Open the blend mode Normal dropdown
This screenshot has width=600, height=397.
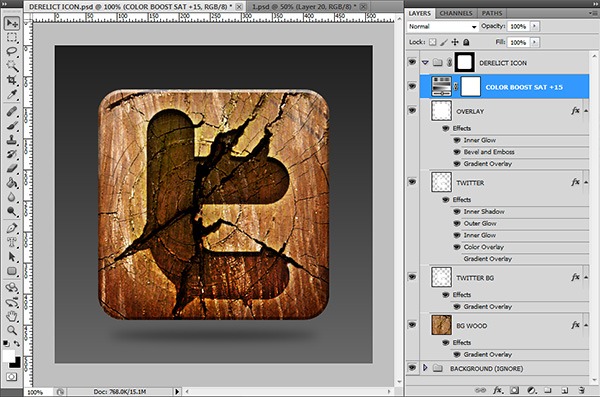pyautogui.click(x=442, y=26)
